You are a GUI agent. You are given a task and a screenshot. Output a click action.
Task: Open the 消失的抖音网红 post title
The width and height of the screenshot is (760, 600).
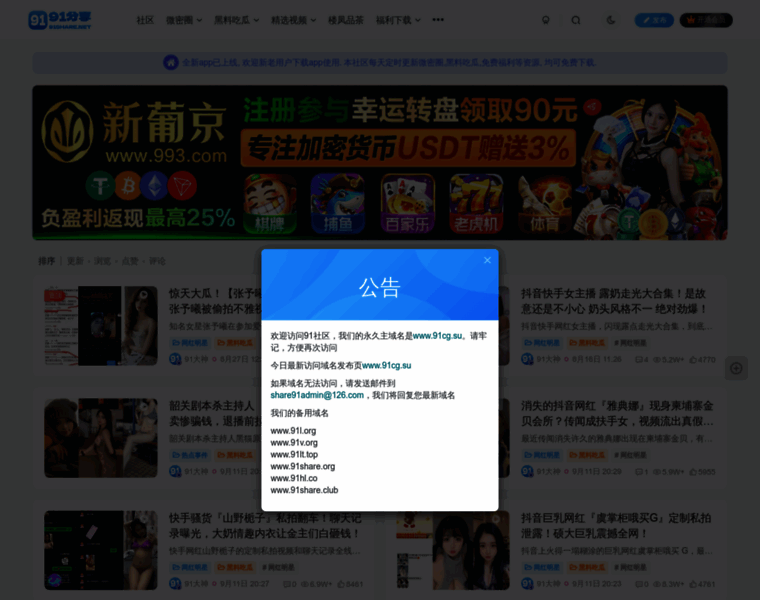click(617, 413)
